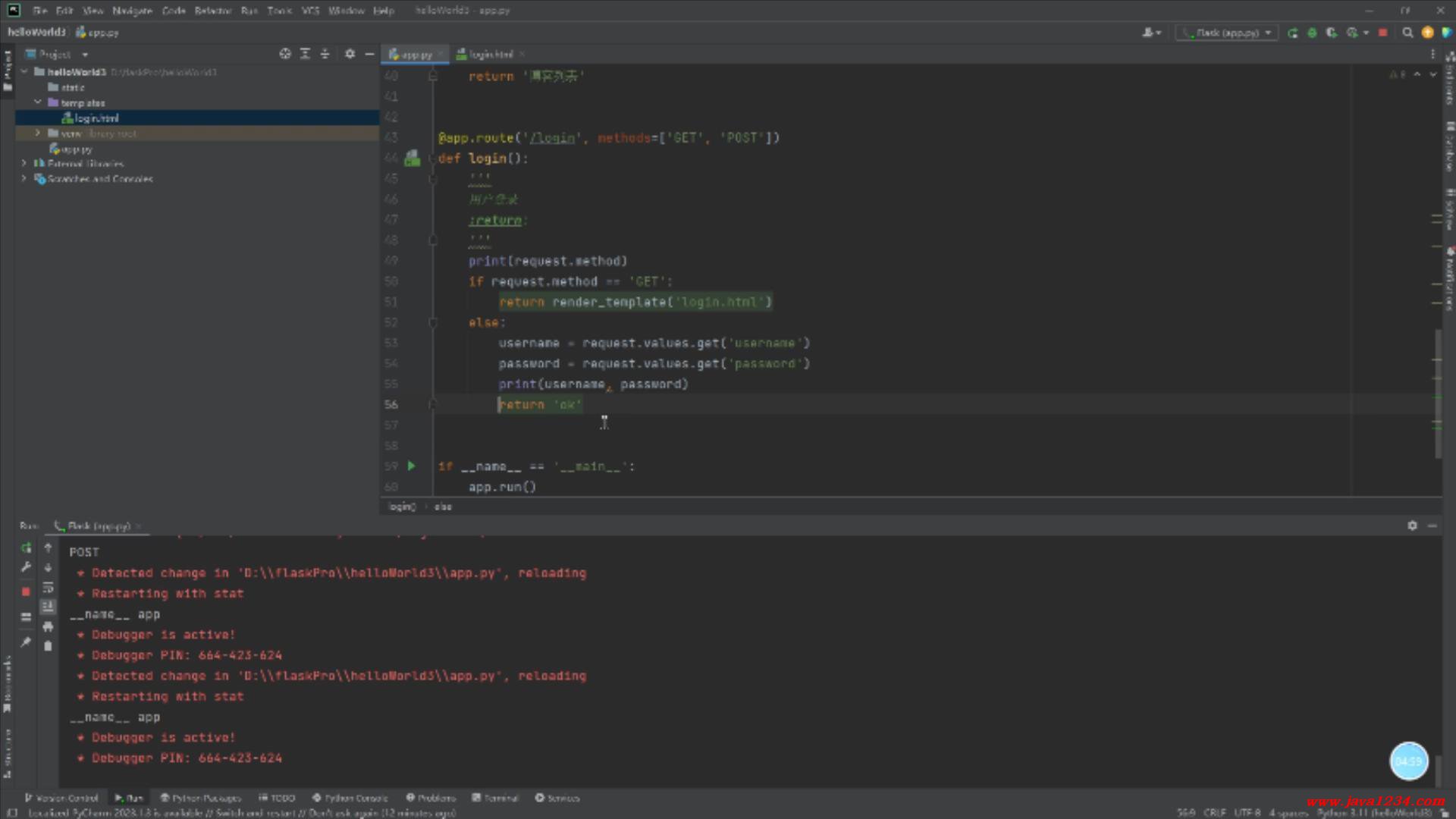1456x819 pixels.
Task: Click the print icon in Run panel
Action: point(48,626)
